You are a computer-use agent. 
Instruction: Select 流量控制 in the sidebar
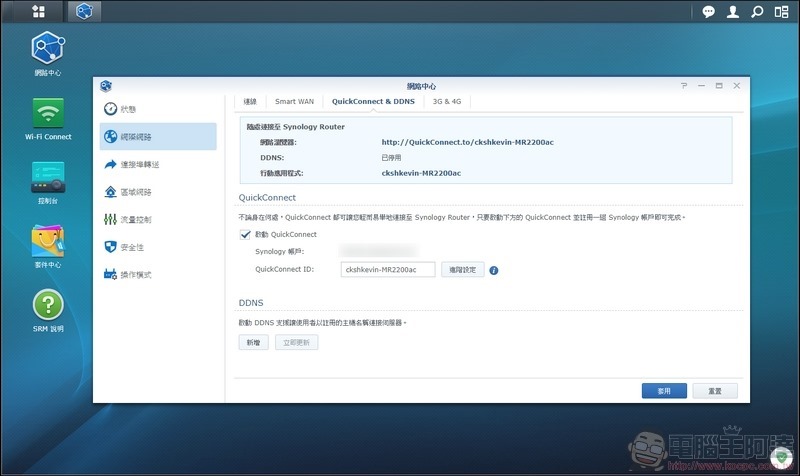(158, 219)
